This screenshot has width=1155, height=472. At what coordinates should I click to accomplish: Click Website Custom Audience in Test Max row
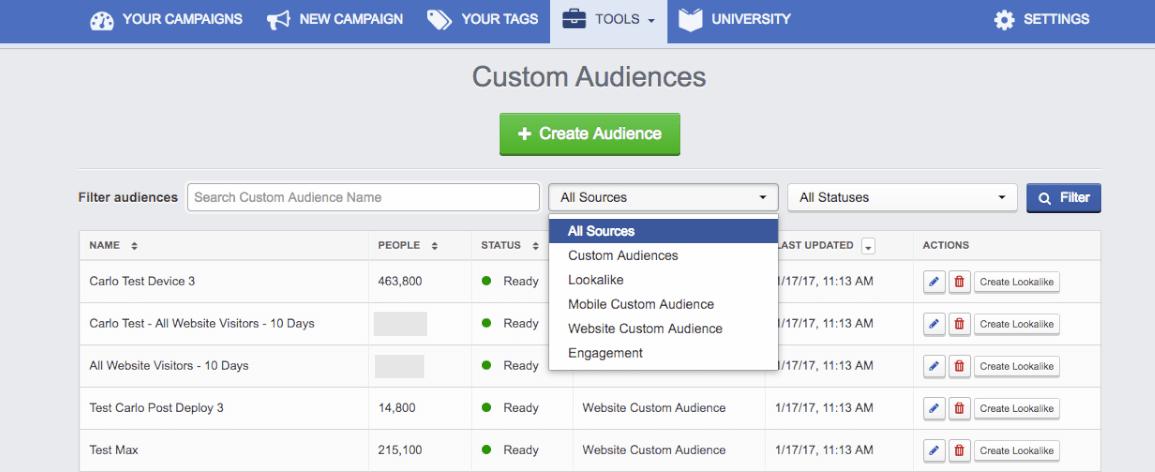point(654,450)
